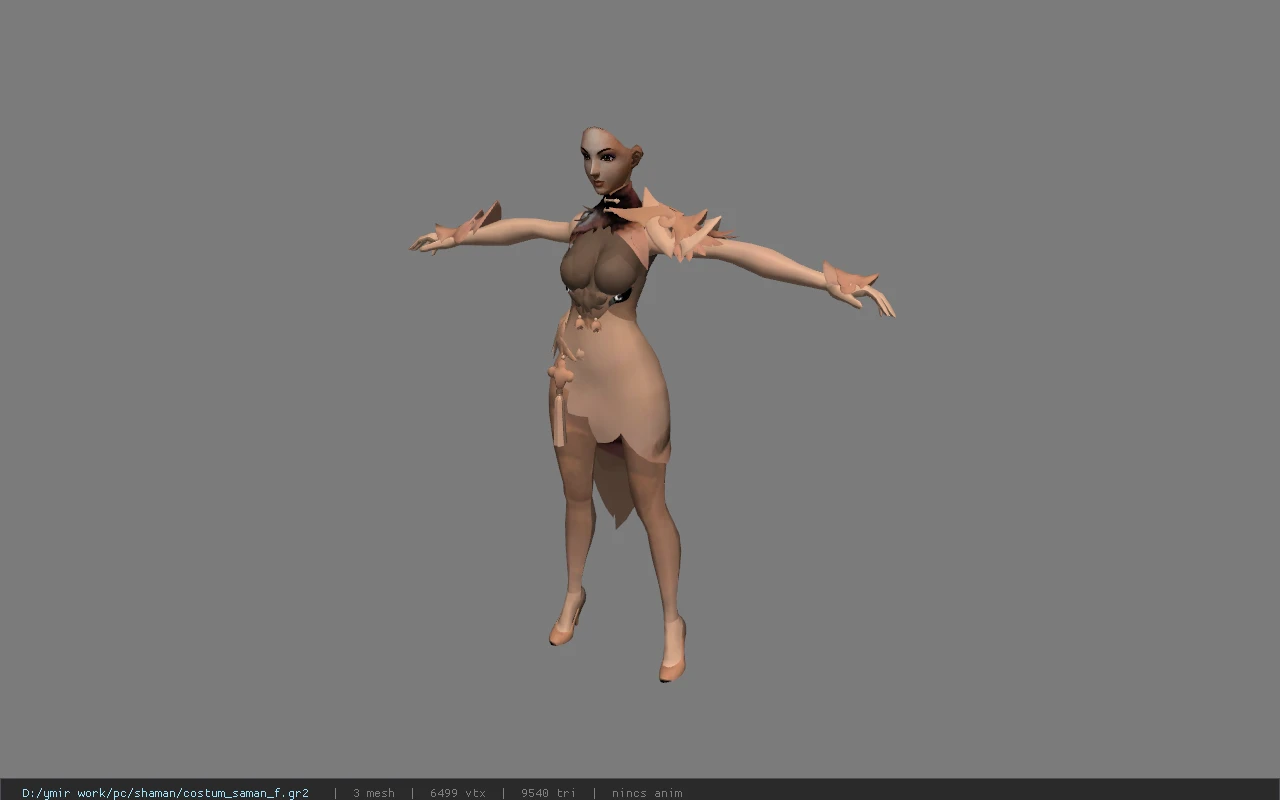
Task: Click the "6499 vtx" vertex count
Action: coord(458,793)
